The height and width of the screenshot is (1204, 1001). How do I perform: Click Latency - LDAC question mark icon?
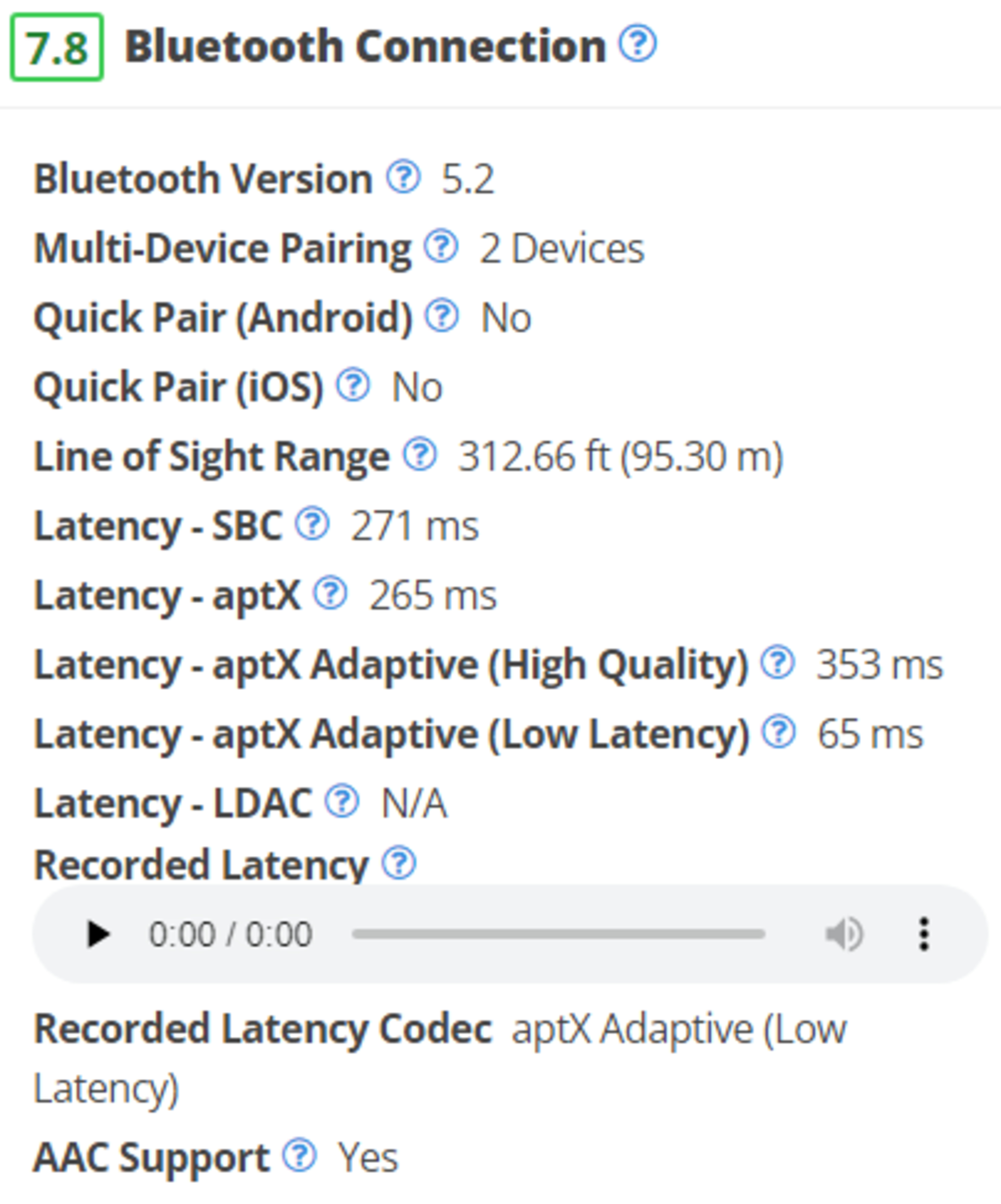[342, 802]
